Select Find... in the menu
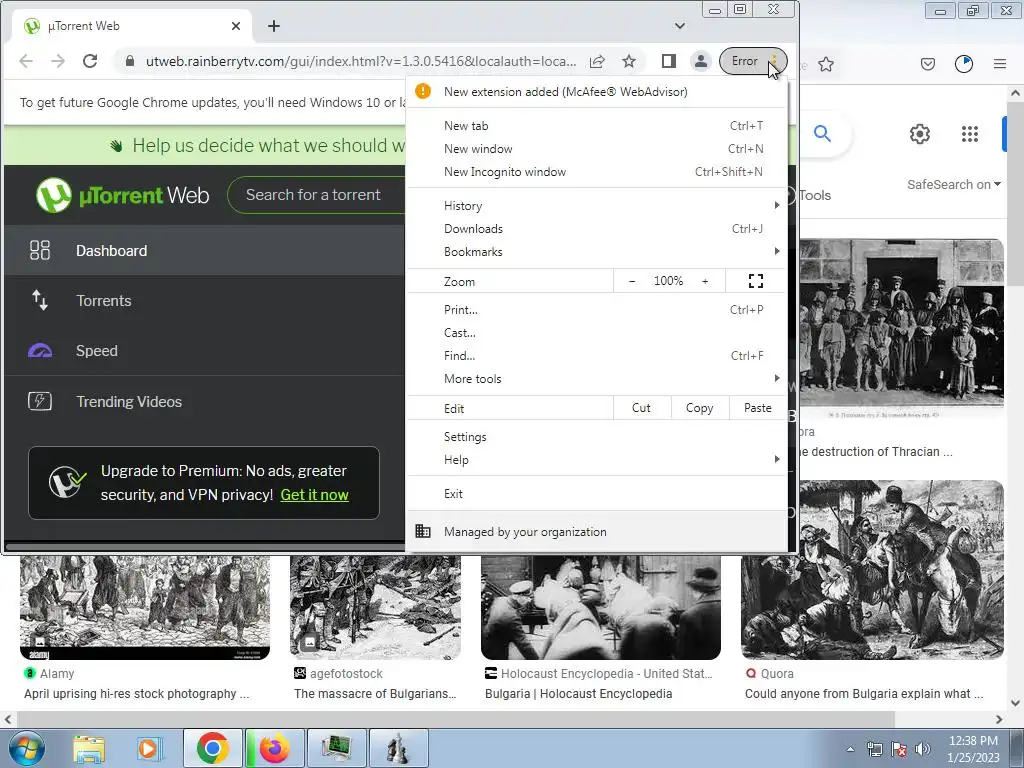The image size is (1024, 768). point(597,356)
